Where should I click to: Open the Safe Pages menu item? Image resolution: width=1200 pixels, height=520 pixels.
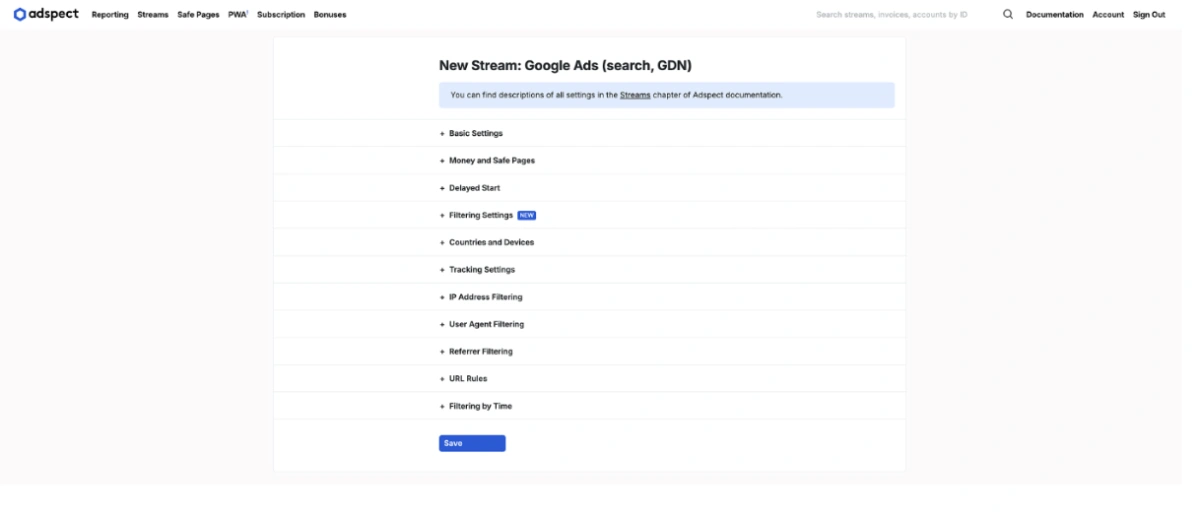(x=198, y=15)
